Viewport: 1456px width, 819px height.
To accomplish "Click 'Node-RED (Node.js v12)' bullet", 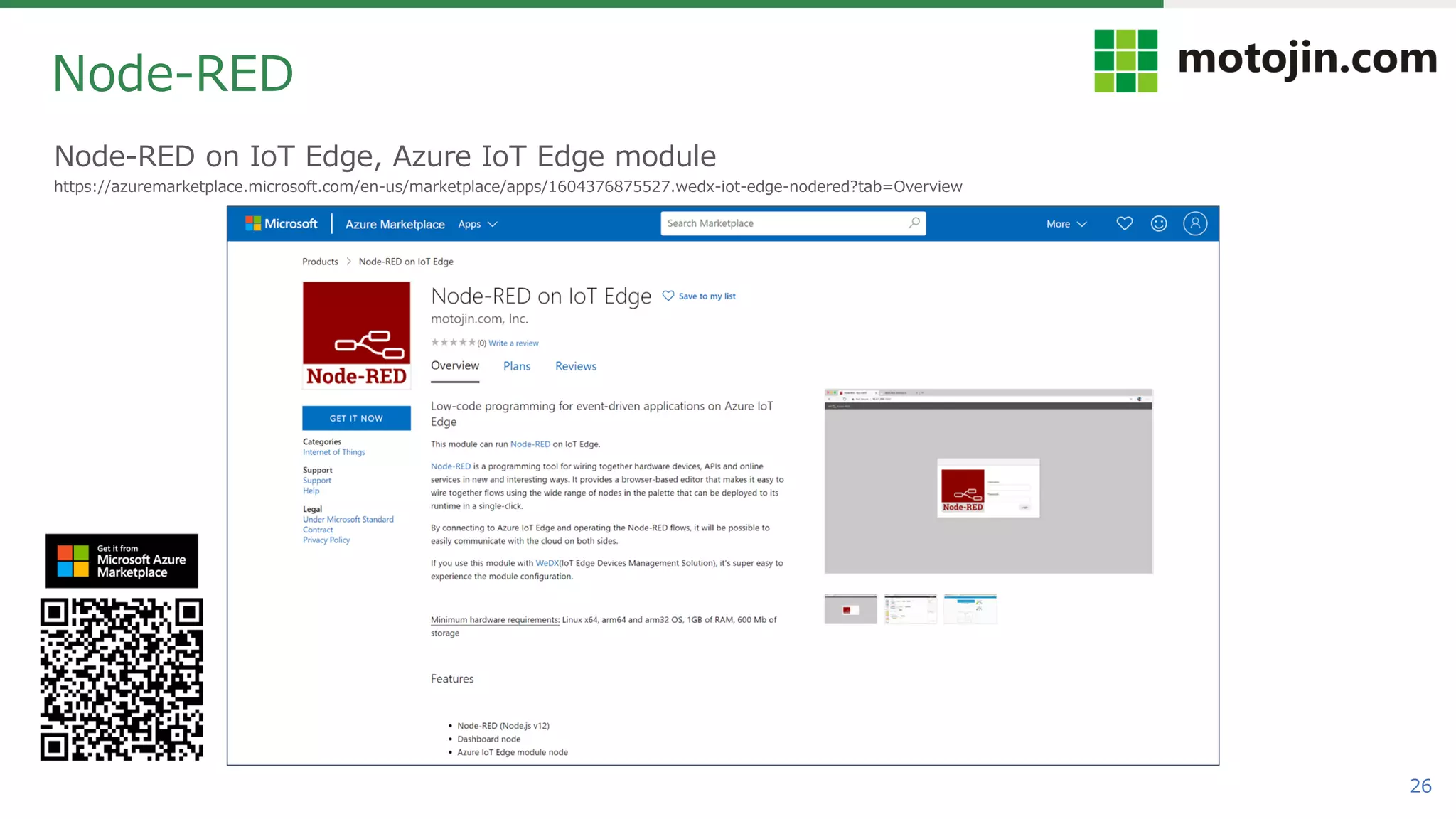I will (503, 726).
